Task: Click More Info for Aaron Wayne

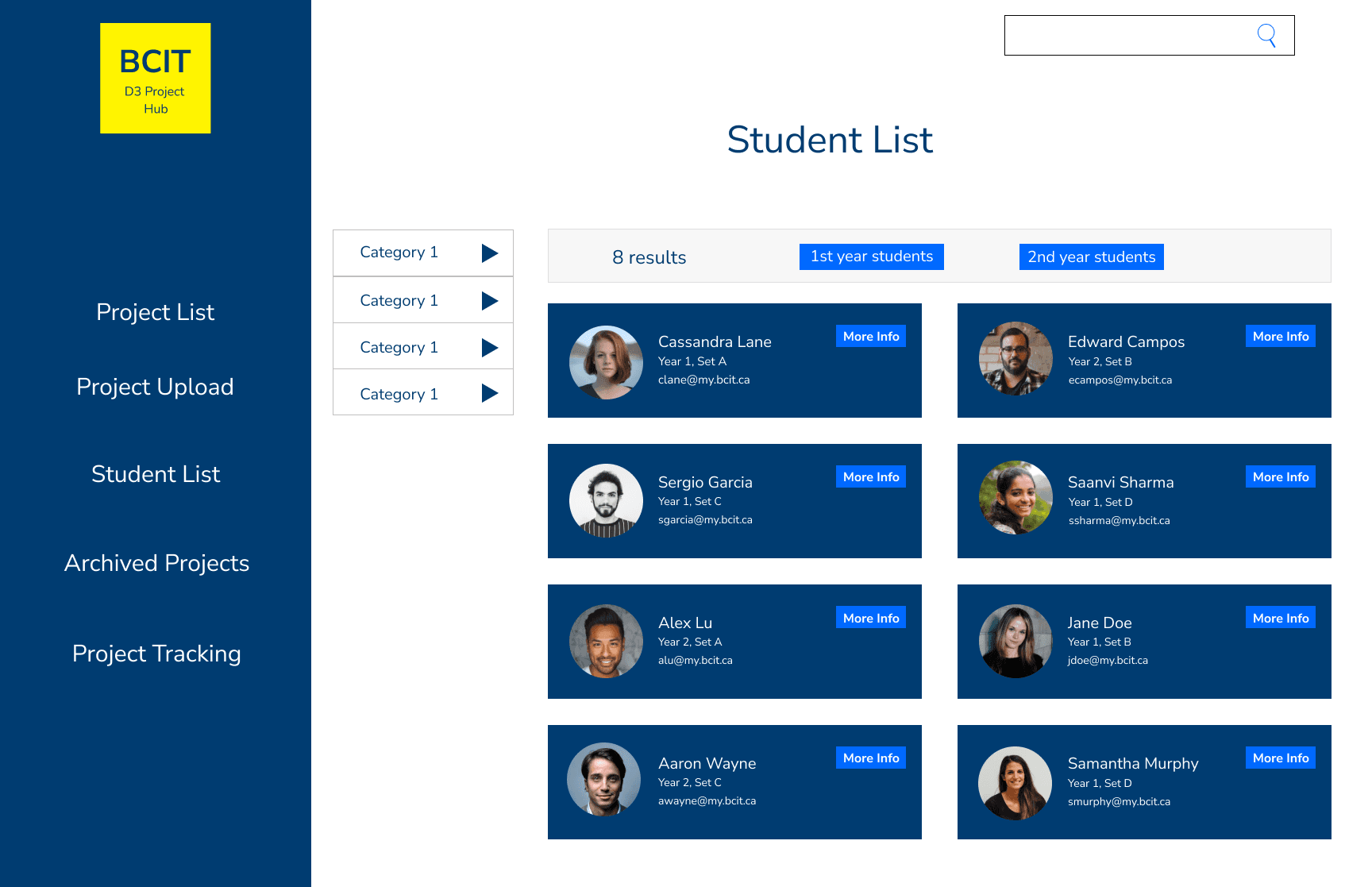Action: click(870, 758)
